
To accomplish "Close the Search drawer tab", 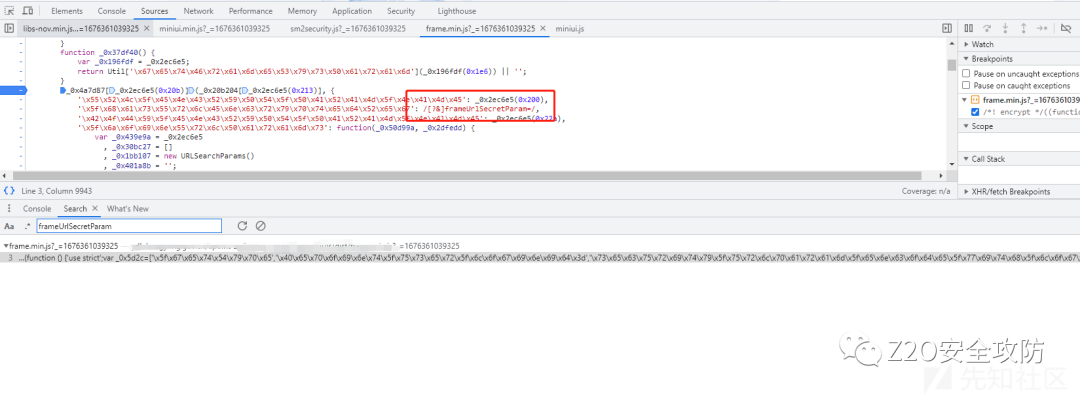I will point(95,209).
